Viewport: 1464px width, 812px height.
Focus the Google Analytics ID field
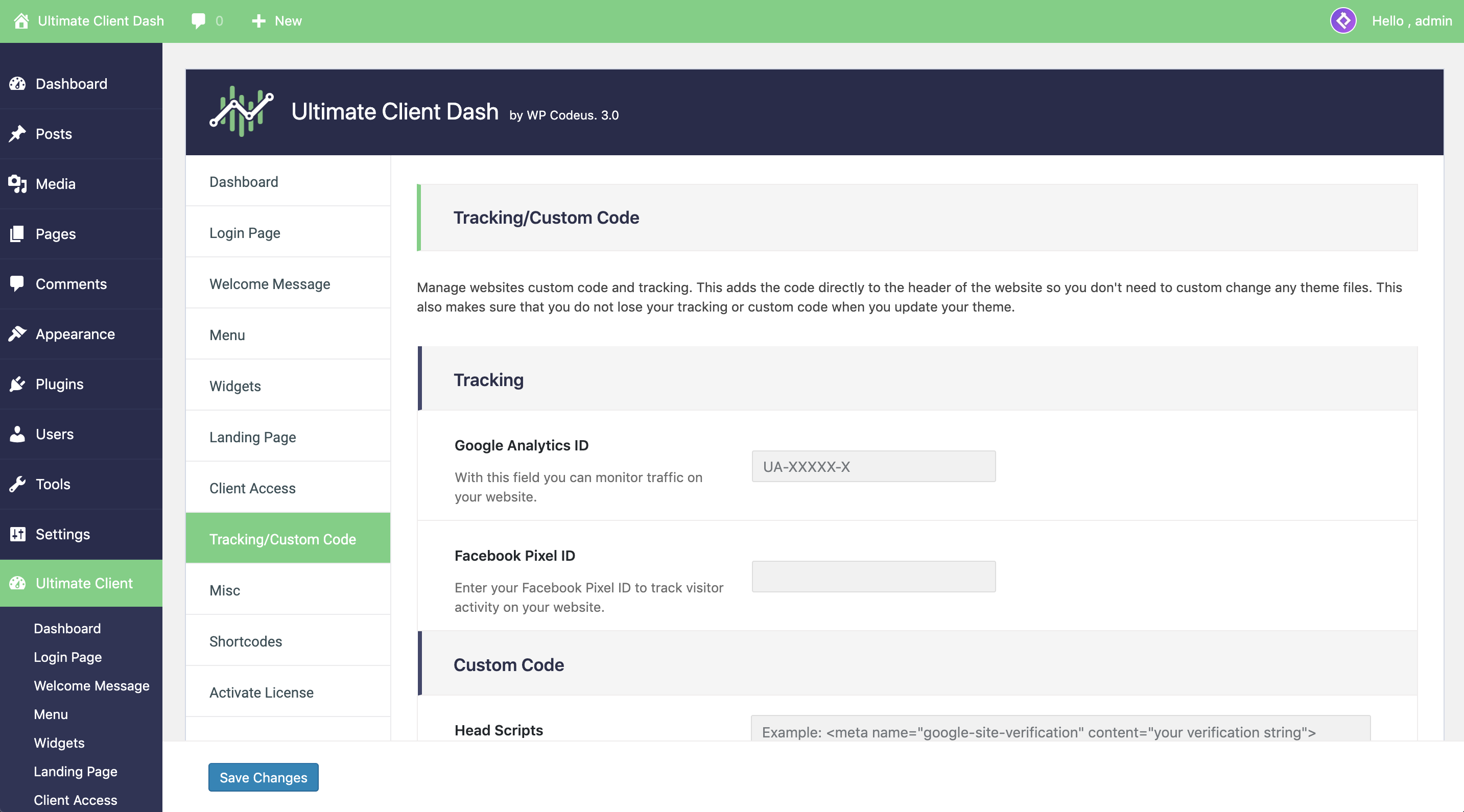click(x=873, y=466)
